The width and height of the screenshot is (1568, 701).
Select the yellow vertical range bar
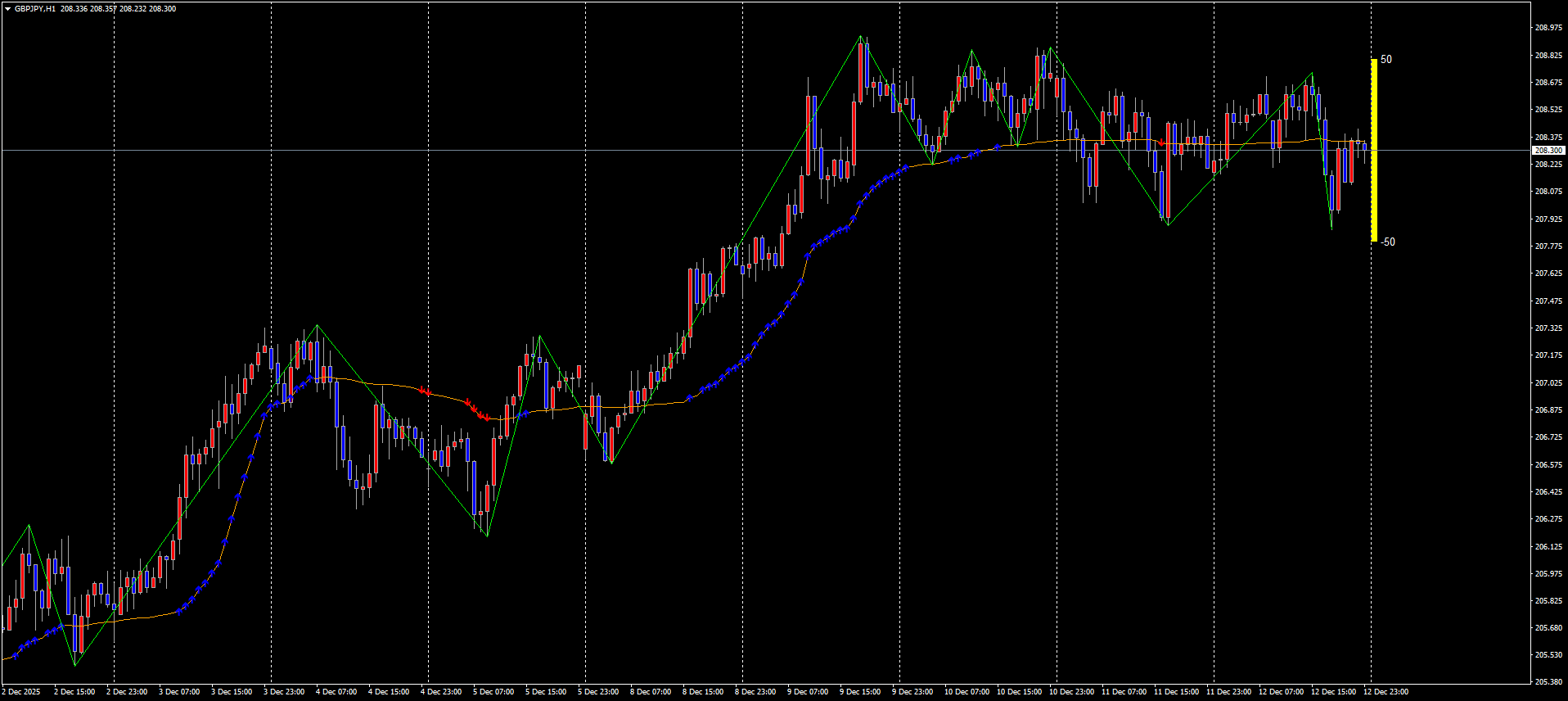1374,151
